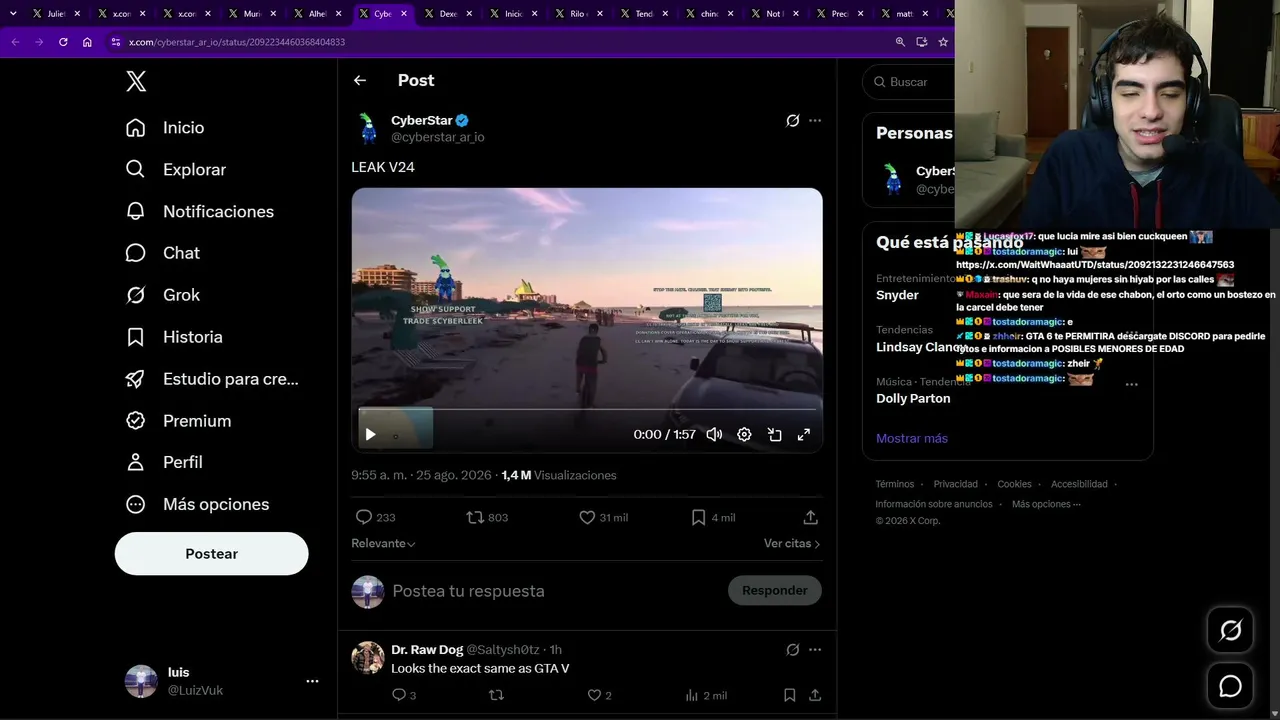Go back using the Post header arrow
This screenshot has width=1280, height=720.
[x=360, y=80]
